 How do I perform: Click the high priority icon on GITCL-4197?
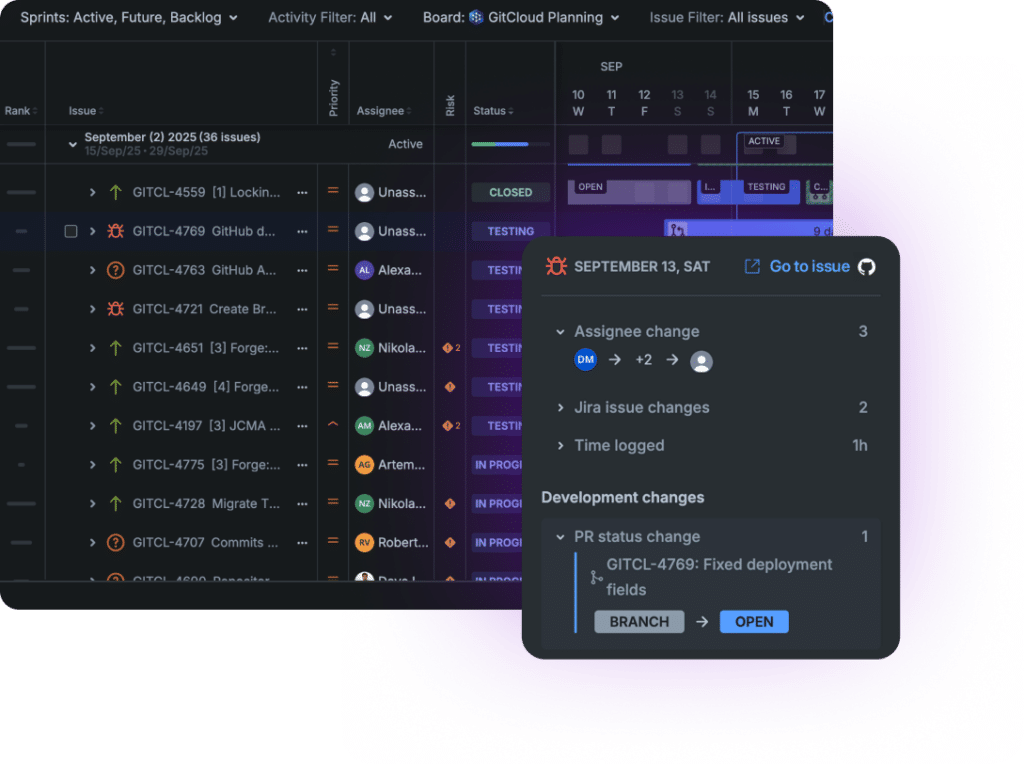[x=333, y=424]
